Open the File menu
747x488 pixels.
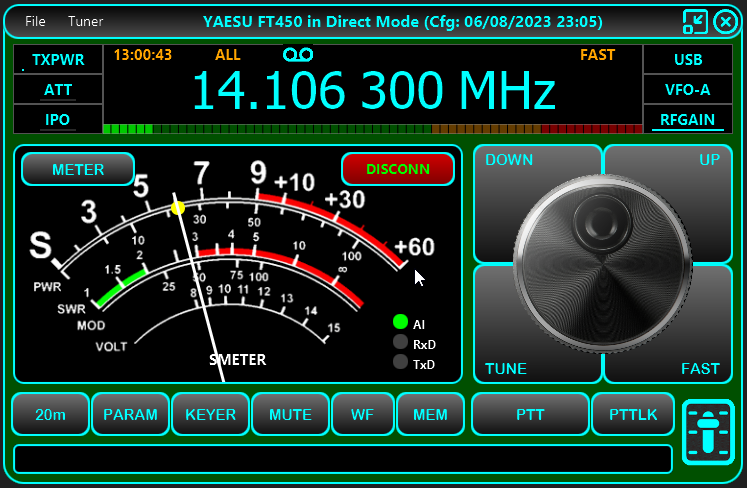35,21
